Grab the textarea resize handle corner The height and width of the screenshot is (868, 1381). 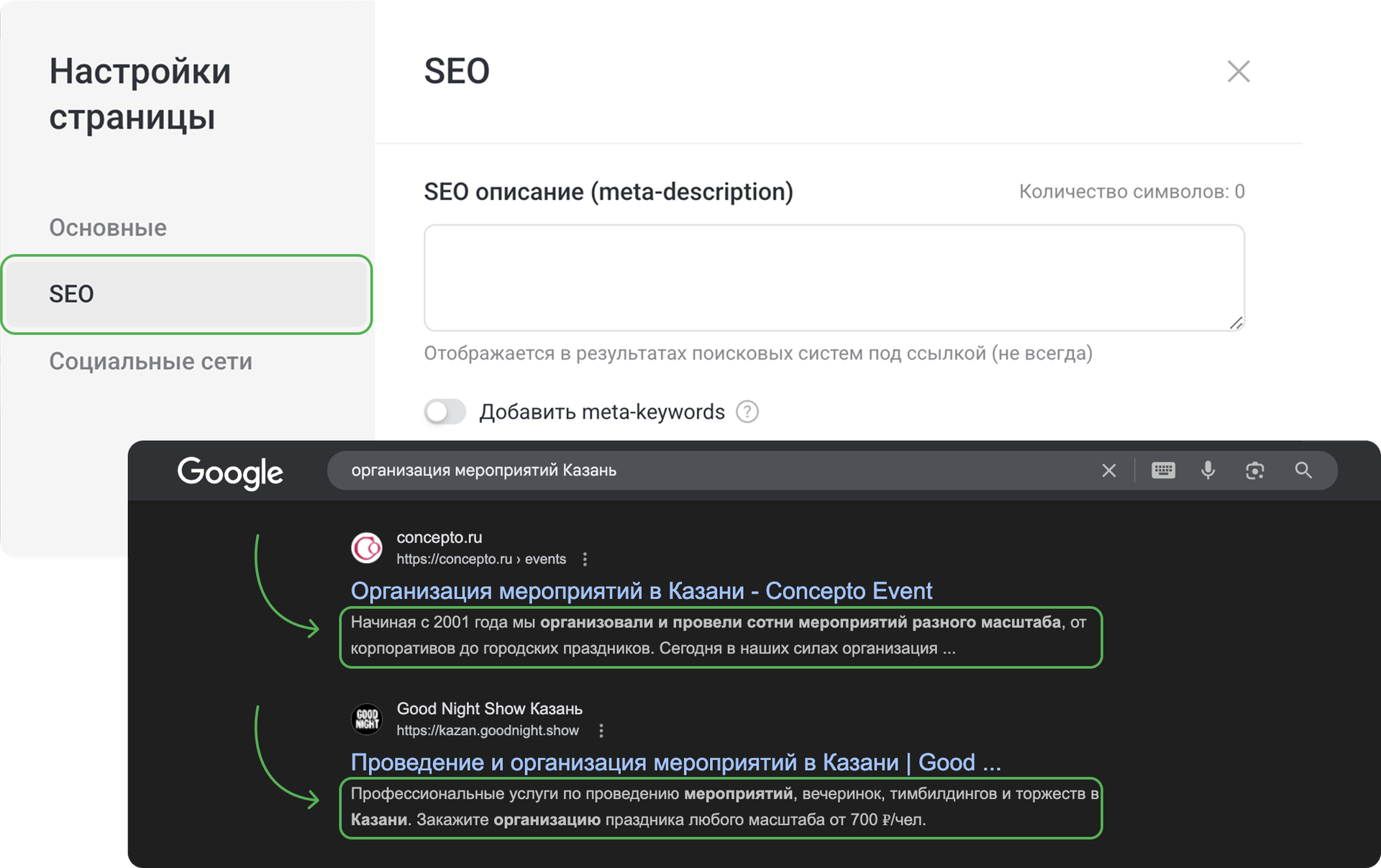[x=1236, y=323]
